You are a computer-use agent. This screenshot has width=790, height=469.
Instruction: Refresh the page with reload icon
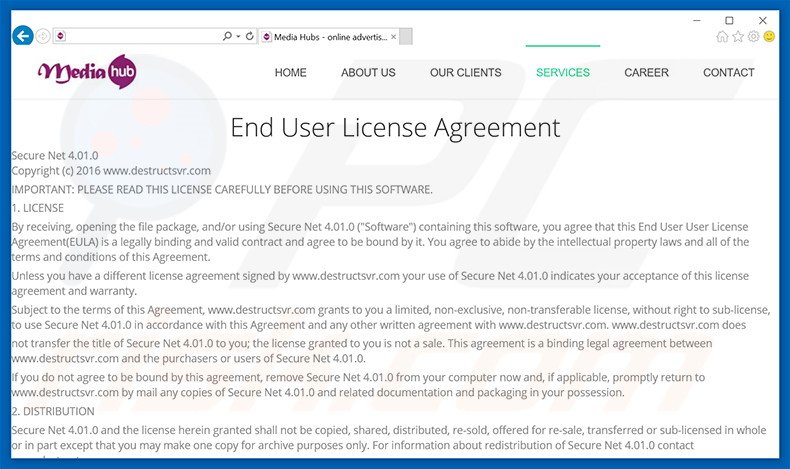point(249,36)
